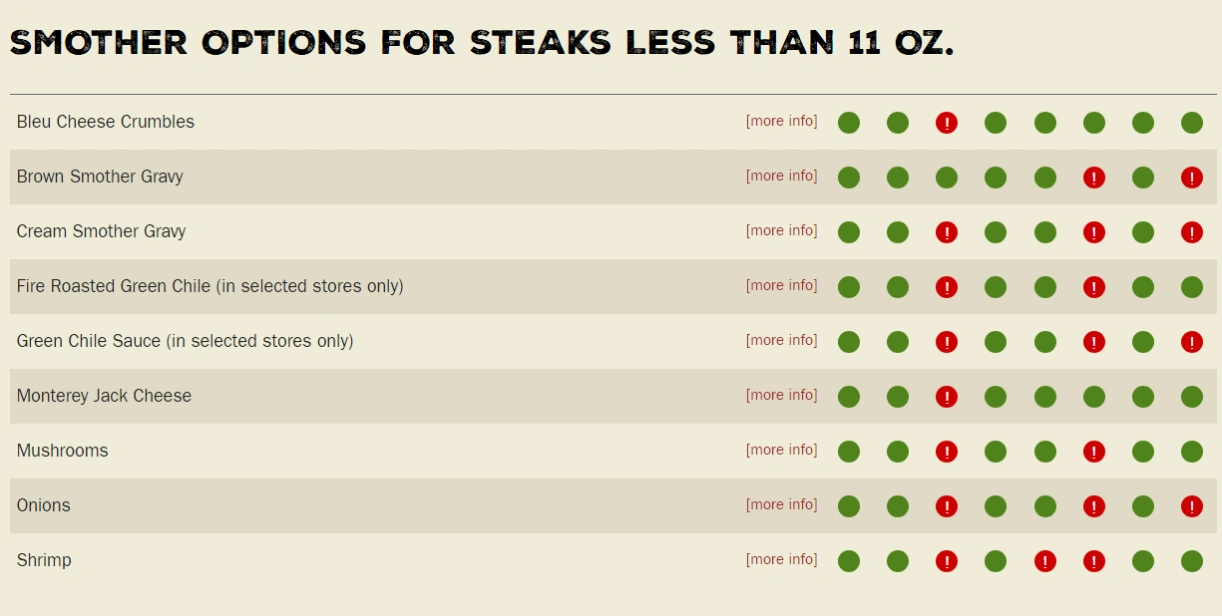Open more info for Bleu Cheese Crumbles
This screenshot has height=616, width=1222.
point(781,121)
